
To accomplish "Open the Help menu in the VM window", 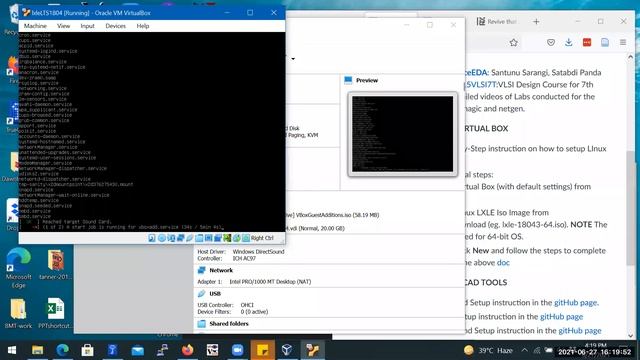I will (142, 26).
